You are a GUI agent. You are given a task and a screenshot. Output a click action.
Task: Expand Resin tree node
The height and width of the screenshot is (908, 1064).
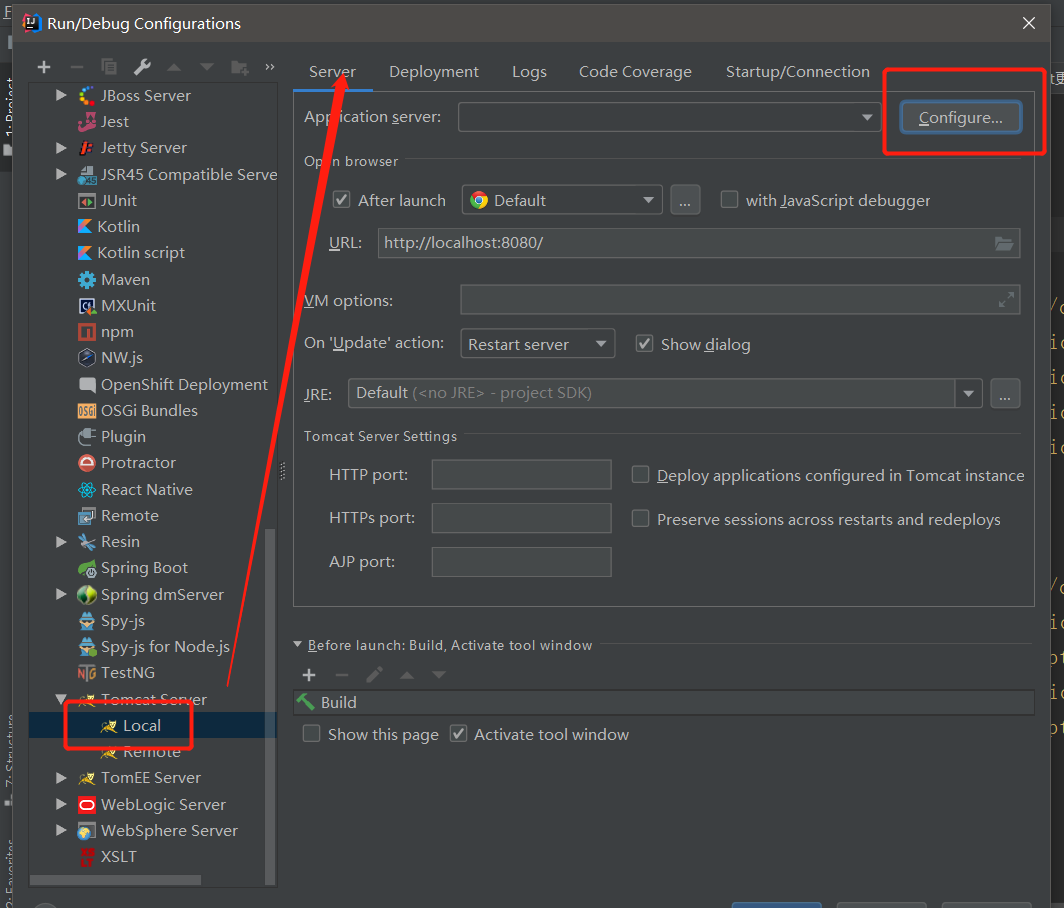tap(61, 542)
